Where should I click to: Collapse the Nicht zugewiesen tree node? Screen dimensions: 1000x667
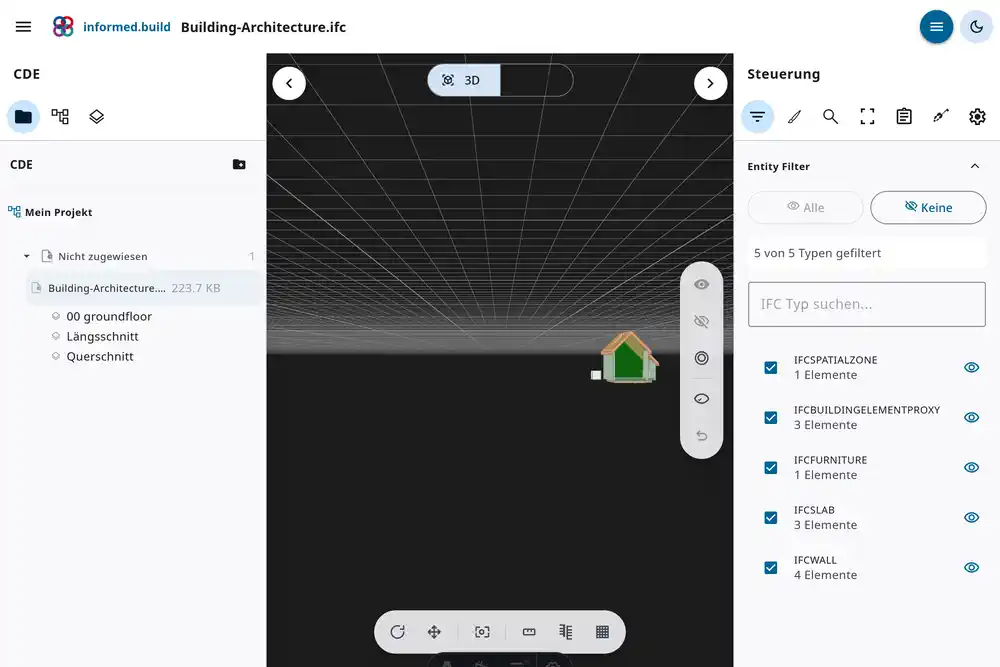click(x=26, y=256)
